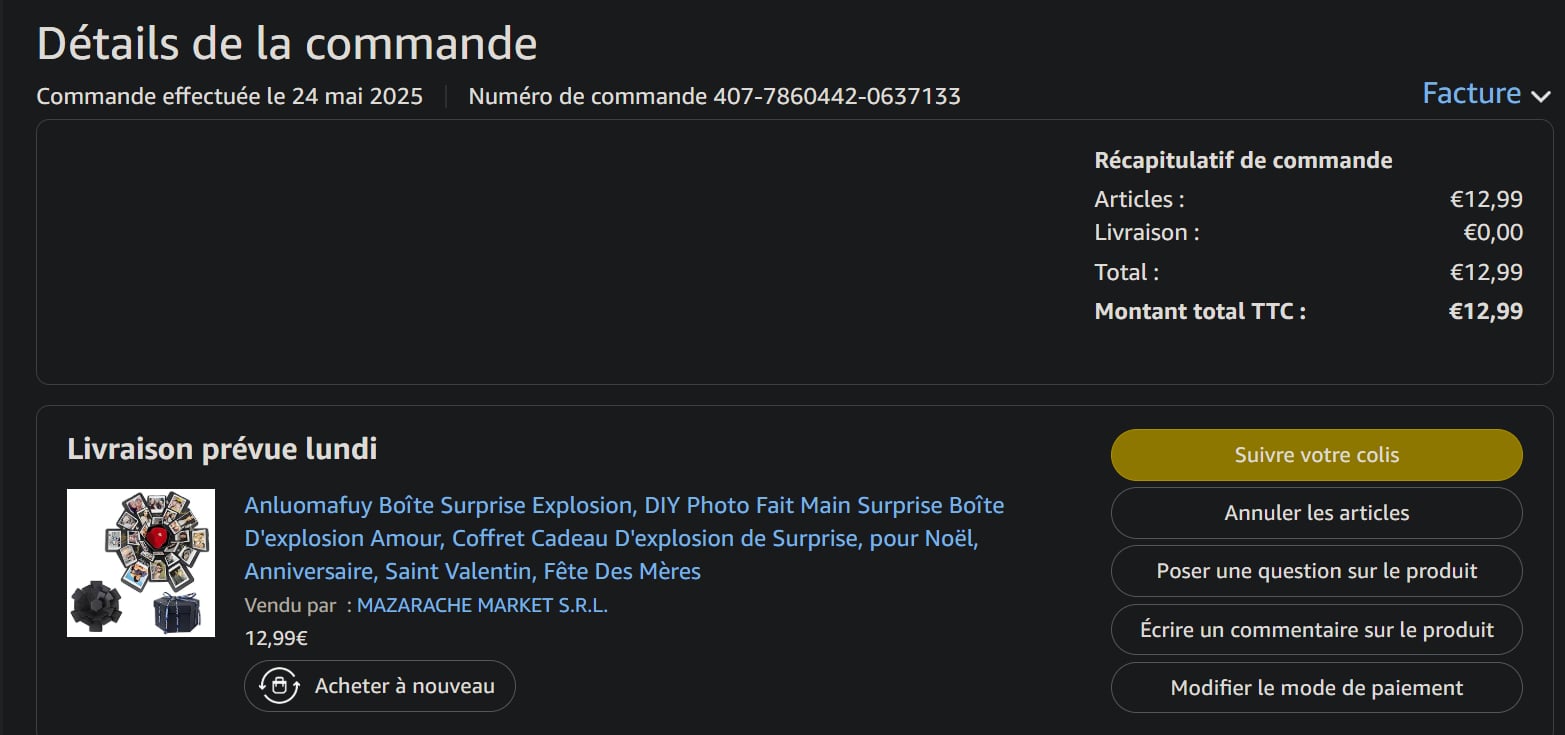Click the explosion box product thumbnail
Image resolution: width=1565 pixels, height=735 pixels.
point(141,563)
